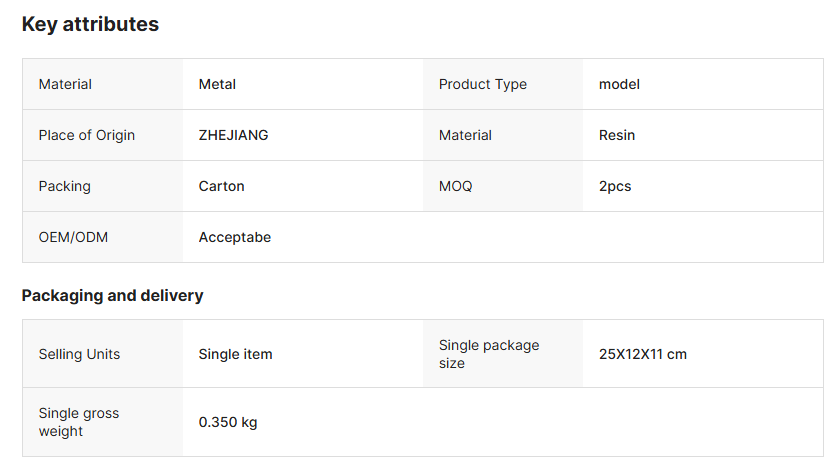Image resolution: width=836 pixels, height=466 pixels.
Task: Select the Single item value
Action: tap(235, 355)
